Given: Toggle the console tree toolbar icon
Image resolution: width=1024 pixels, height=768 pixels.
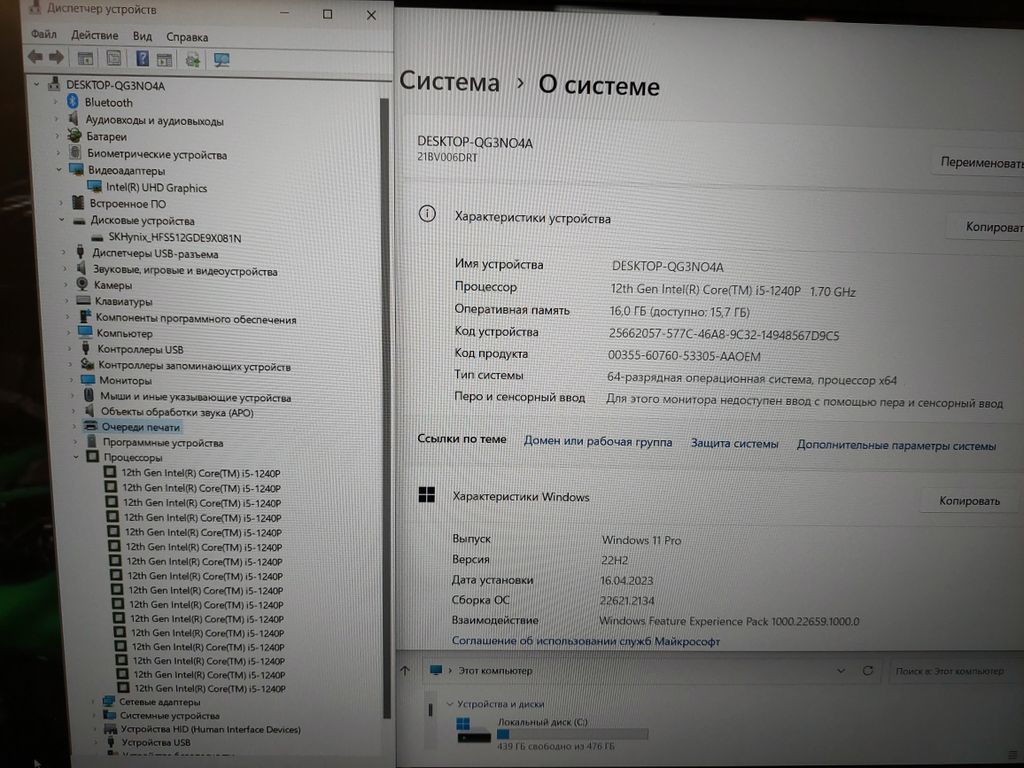Looking at the screenshot, I should coord(85,59).
